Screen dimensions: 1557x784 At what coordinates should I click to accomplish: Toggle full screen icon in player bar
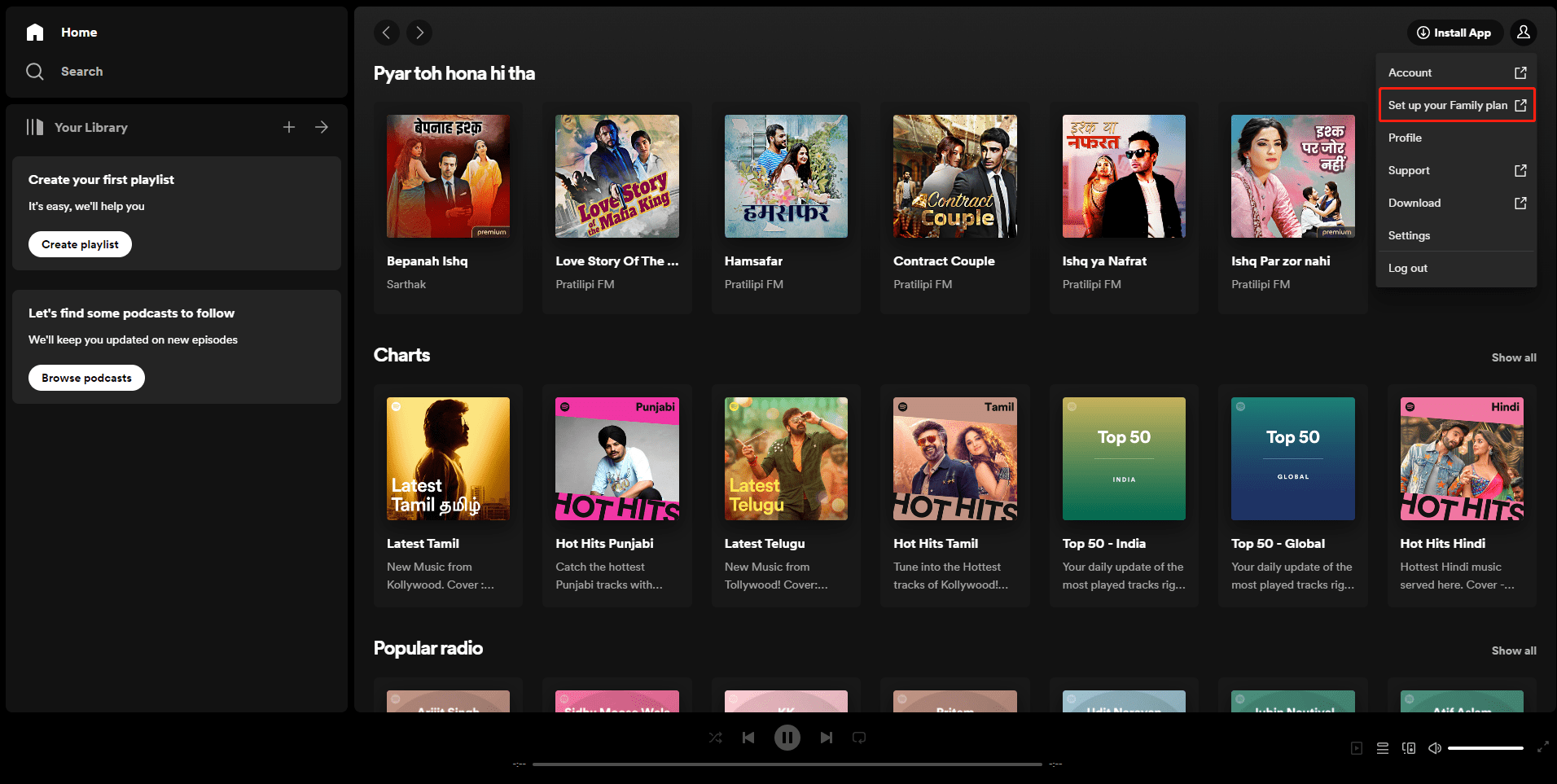1543,747
